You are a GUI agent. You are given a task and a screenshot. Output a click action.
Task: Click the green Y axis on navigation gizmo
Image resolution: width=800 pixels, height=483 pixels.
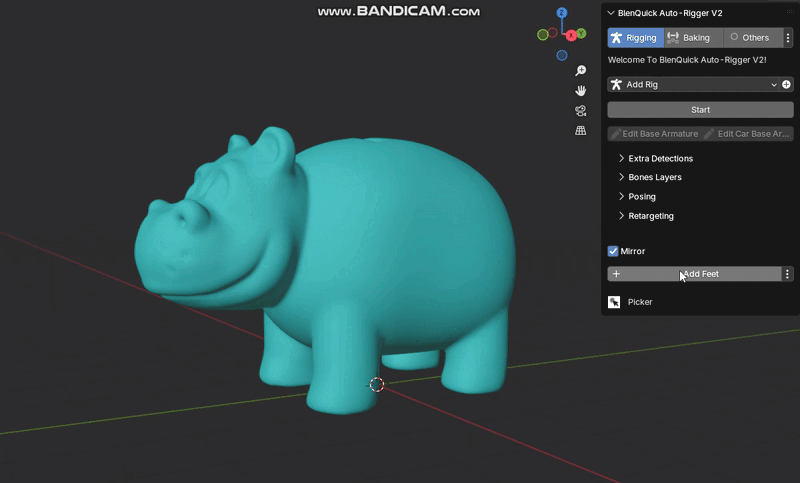coord(581,34)
